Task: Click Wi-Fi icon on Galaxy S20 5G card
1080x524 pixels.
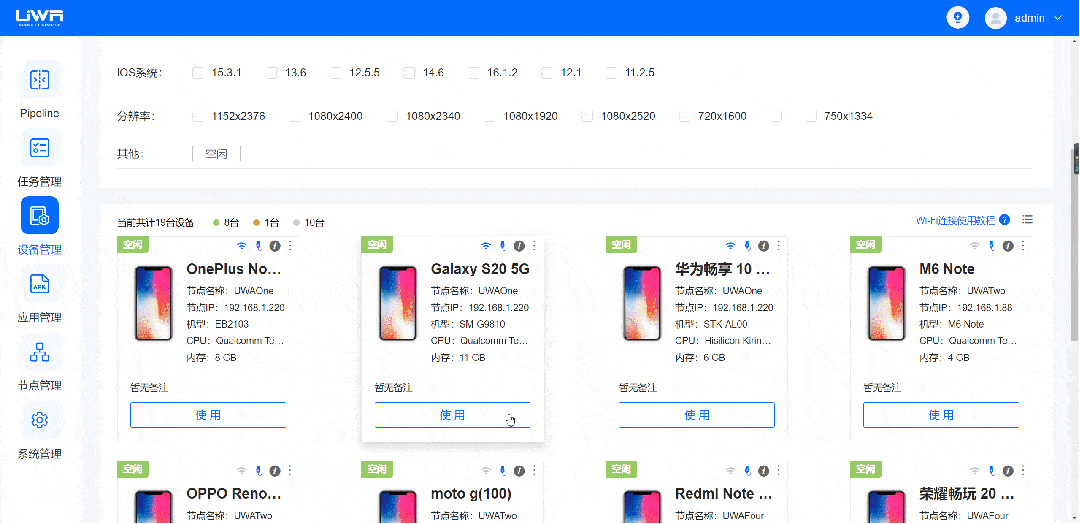Action: tap(486, 245)
